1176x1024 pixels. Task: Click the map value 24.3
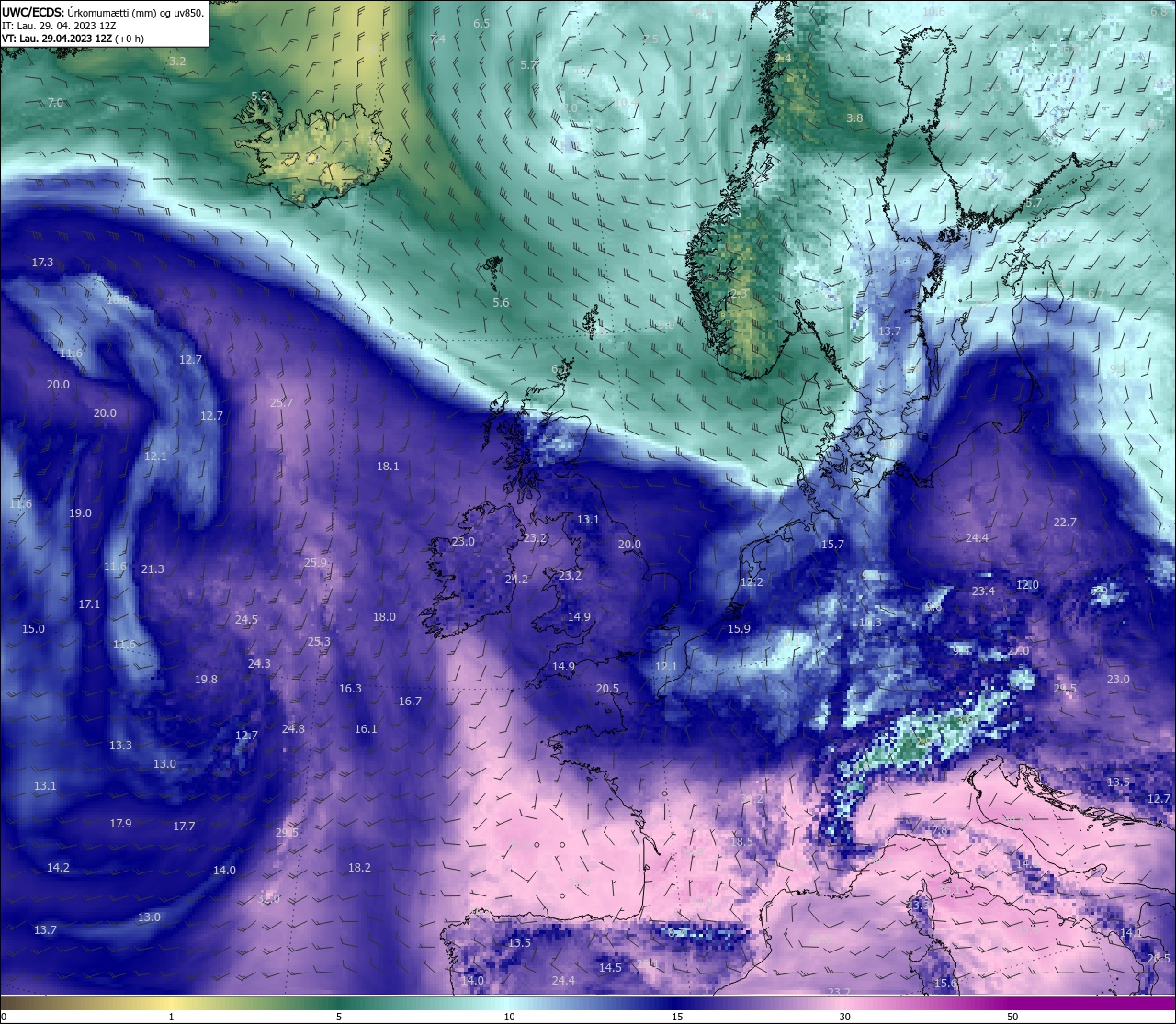coord(259,664)
